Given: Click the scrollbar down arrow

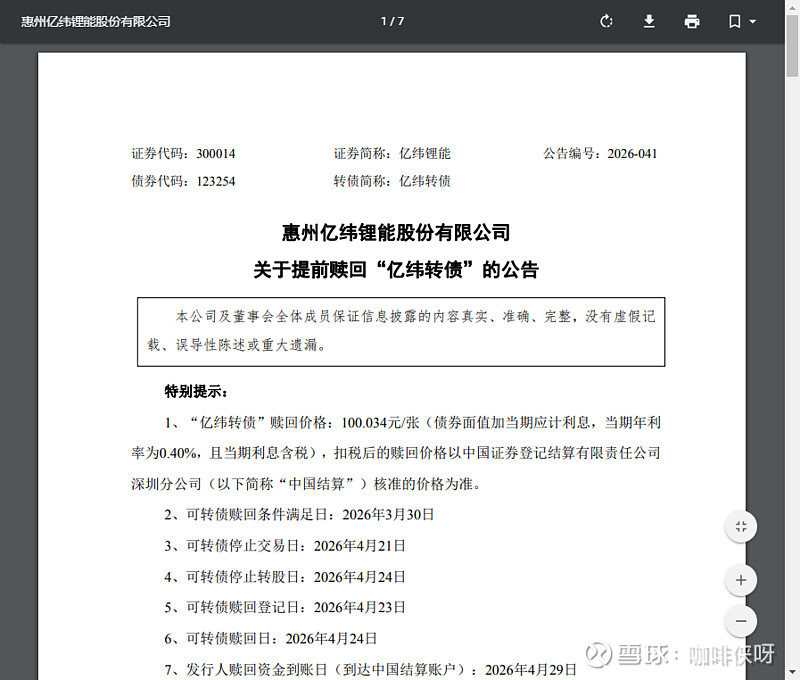Looking at the screenshot, I should [x=792, y=674].
